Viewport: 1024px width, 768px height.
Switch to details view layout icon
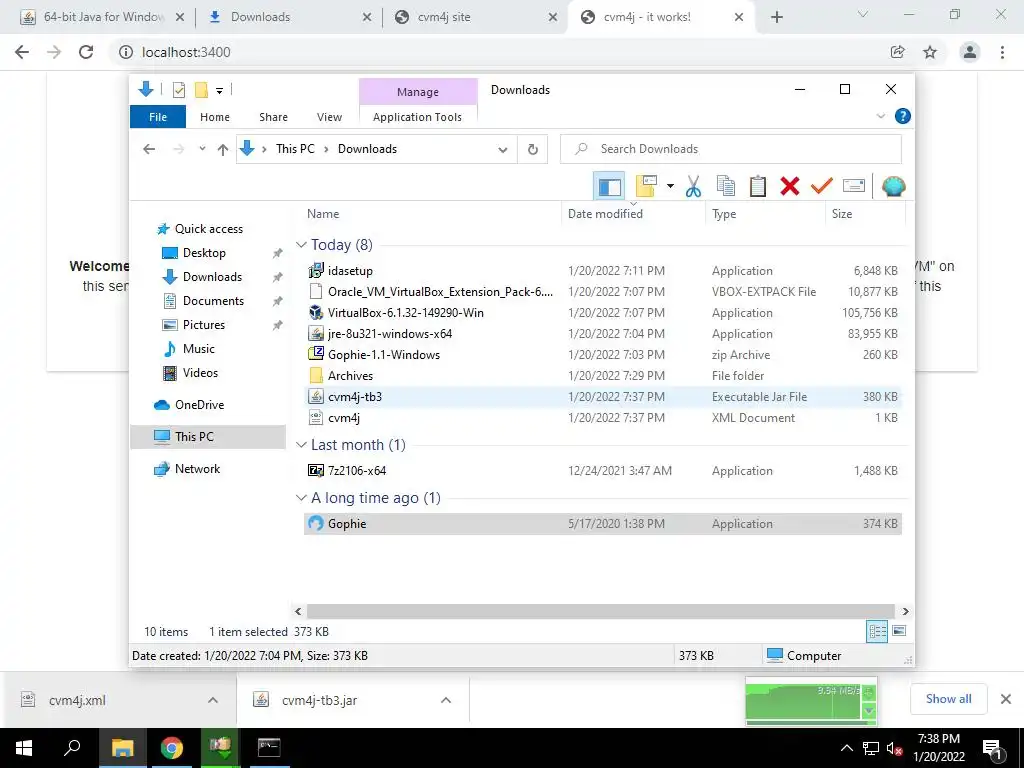(x=877, y=632)
